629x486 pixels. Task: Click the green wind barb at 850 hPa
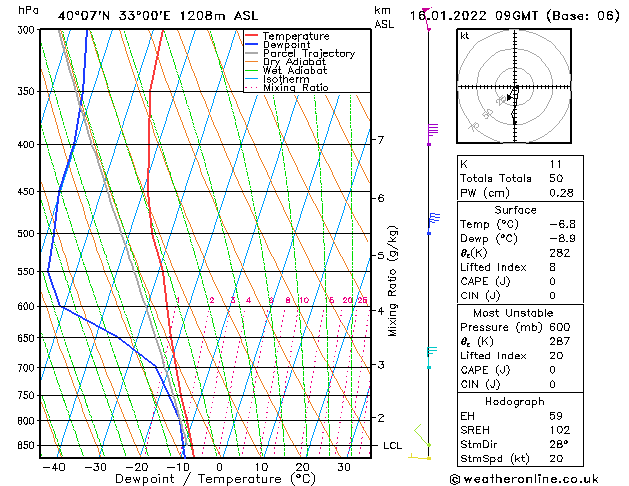[x=422, y=435]
